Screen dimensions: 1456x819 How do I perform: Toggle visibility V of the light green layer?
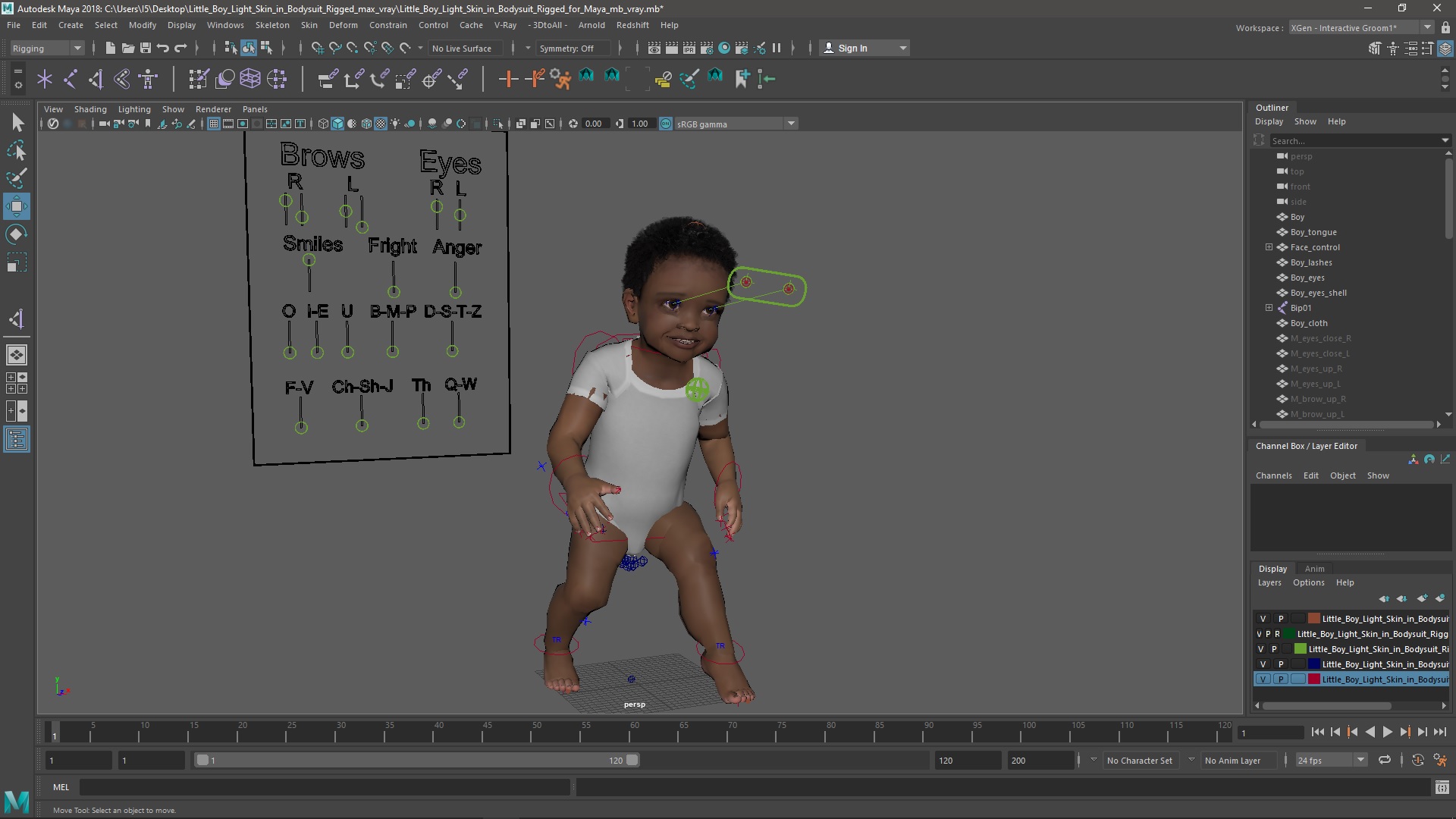click(x=1260, y=649)
